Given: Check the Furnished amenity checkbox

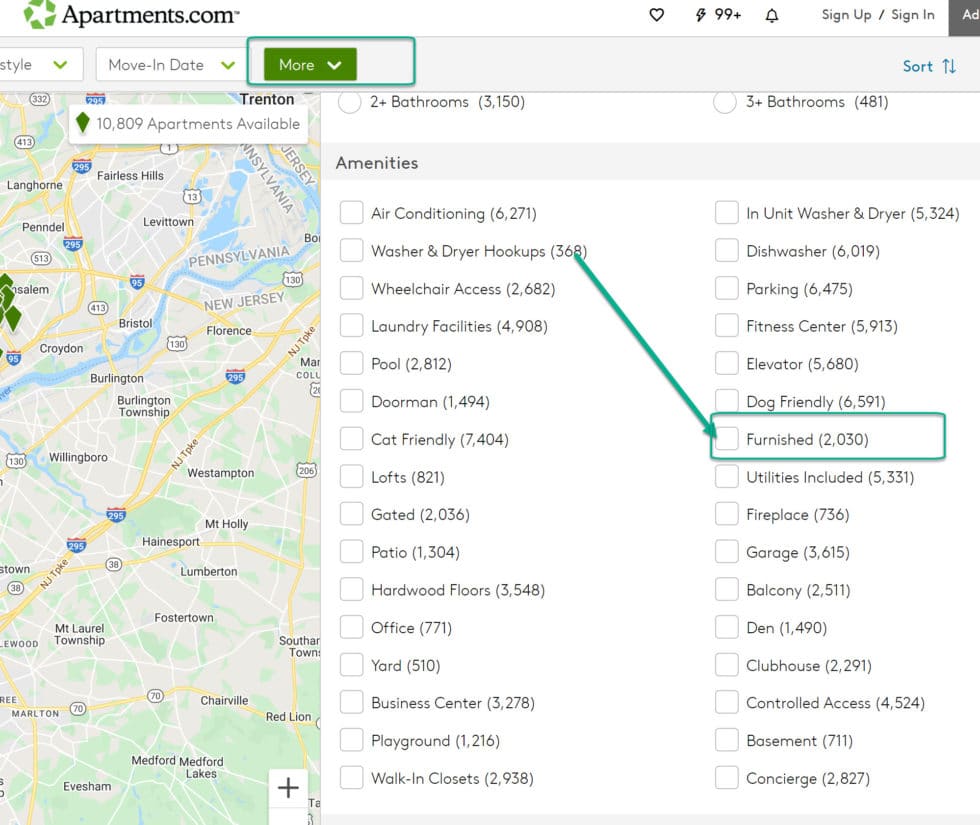Looking at the screenshot, I should 727,439.
